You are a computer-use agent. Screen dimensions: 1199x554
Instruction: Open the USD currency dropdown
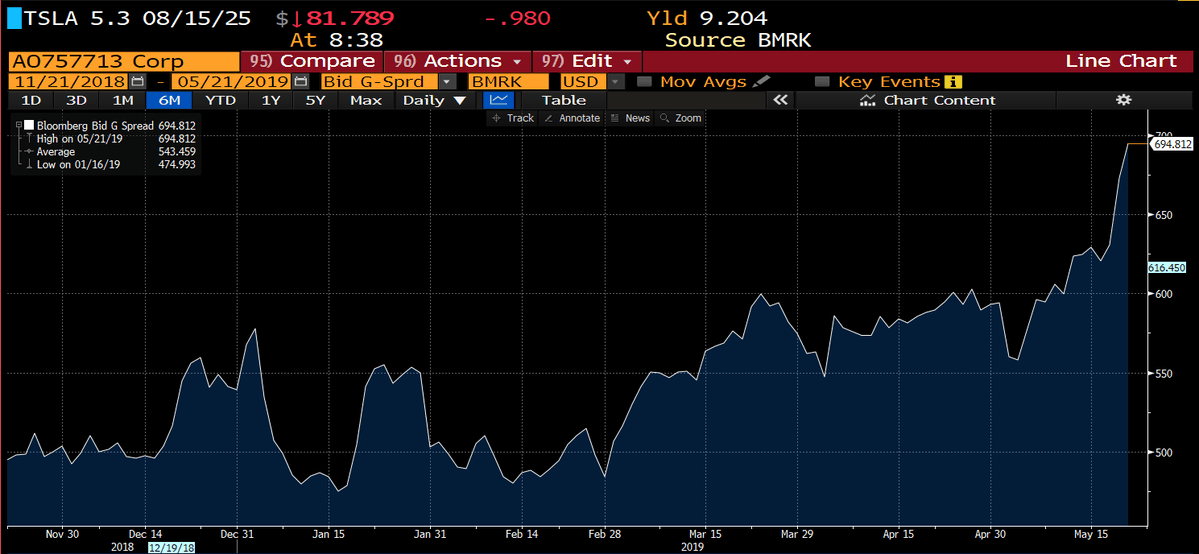pyautogui.click(x=616, y=82)
